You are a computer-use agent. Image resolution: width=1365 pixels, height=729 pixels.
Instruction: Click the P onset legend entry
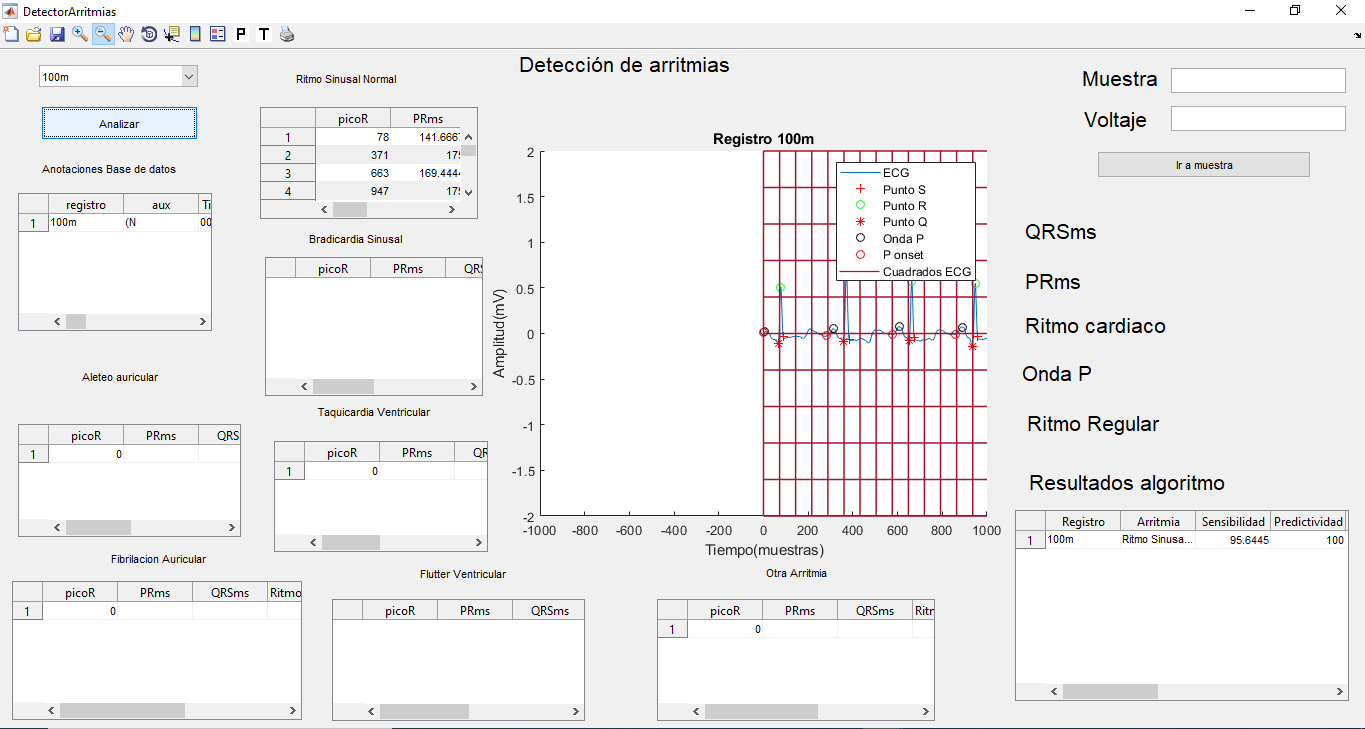[903, 255]
